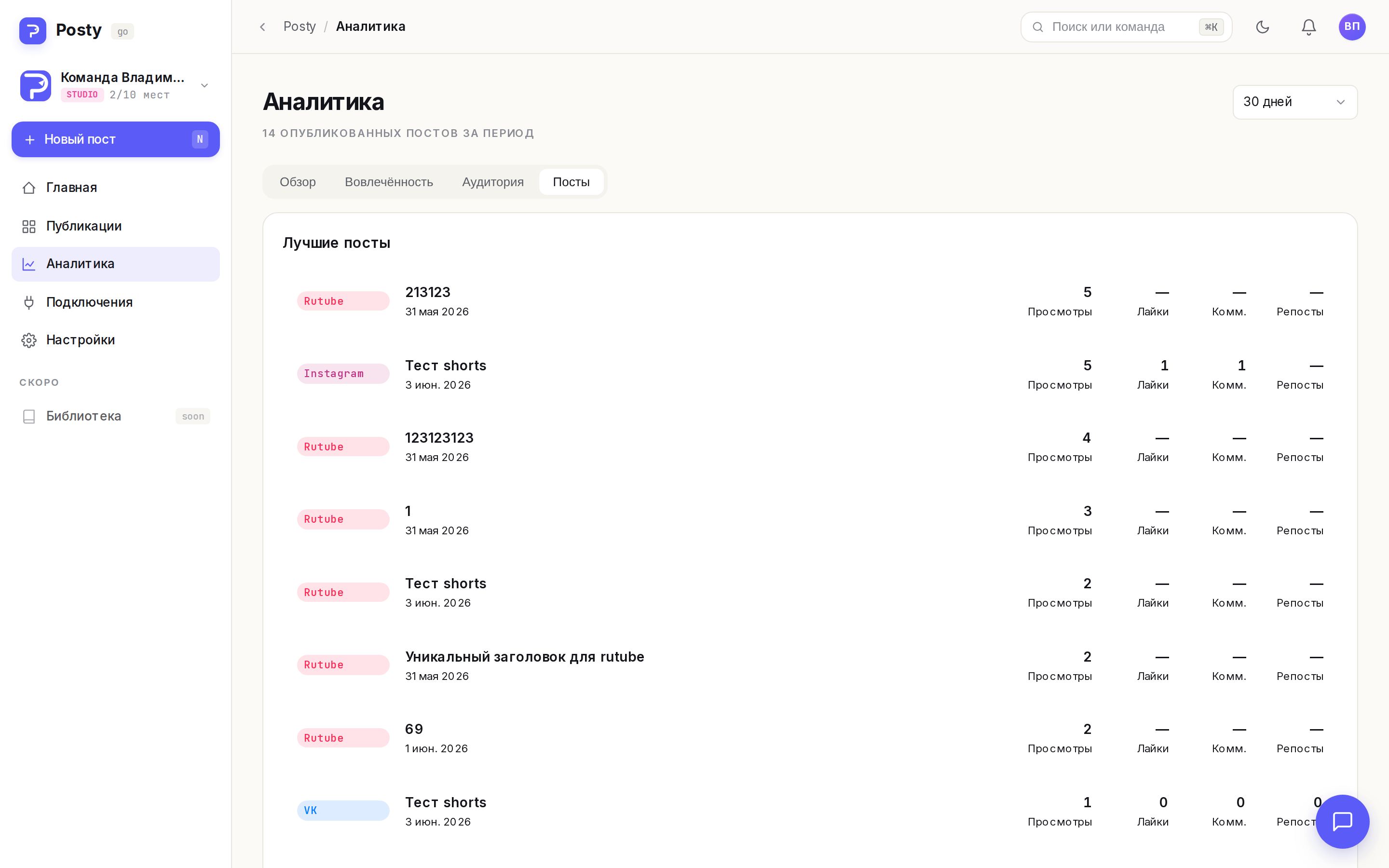1389x868 pixels.
Task: Click the gear icon beside Настройки
Action: (29, 340)
